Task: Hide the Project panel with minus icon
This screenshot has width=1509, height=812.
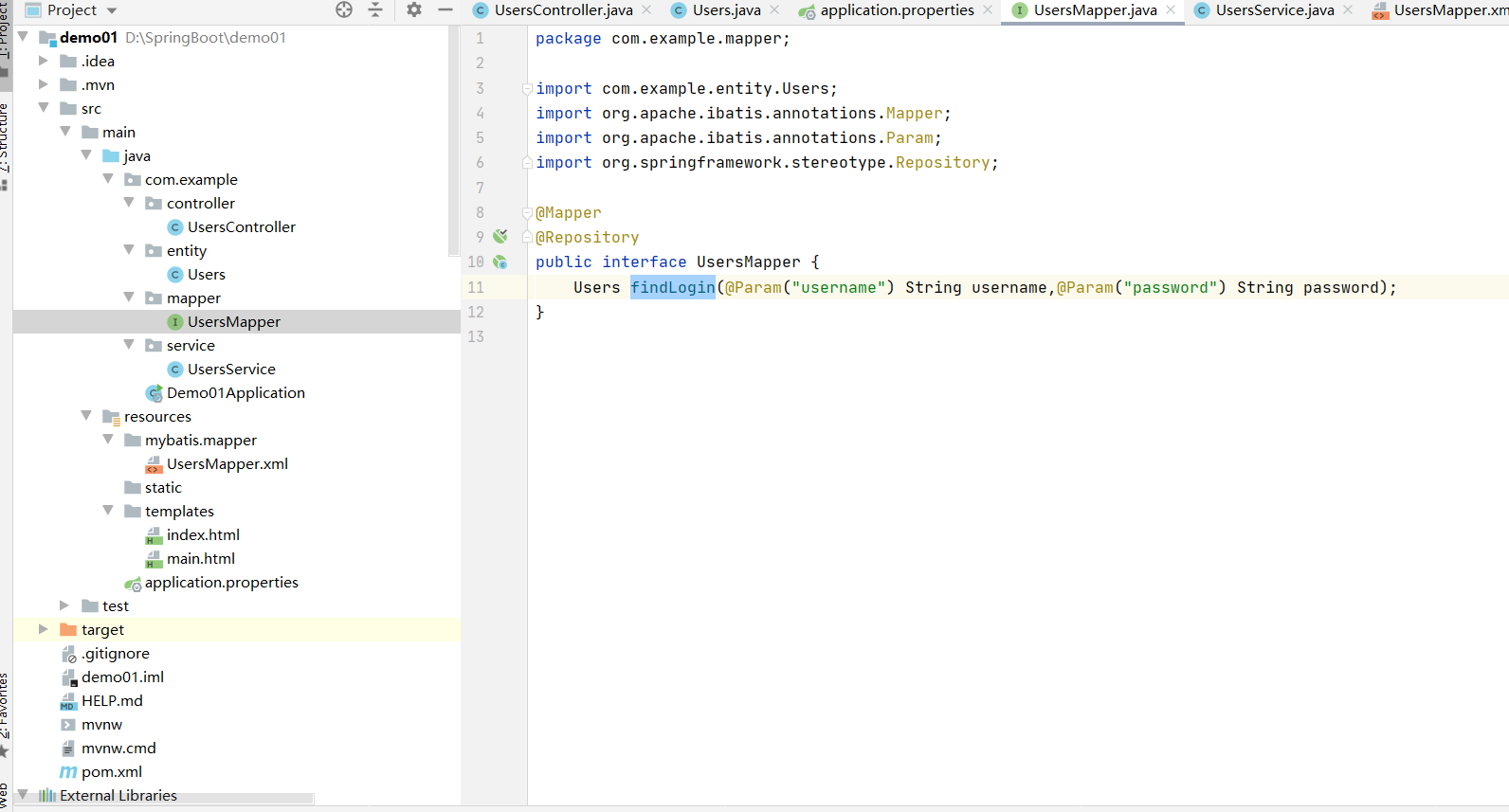Action: (x=445, y=9)
